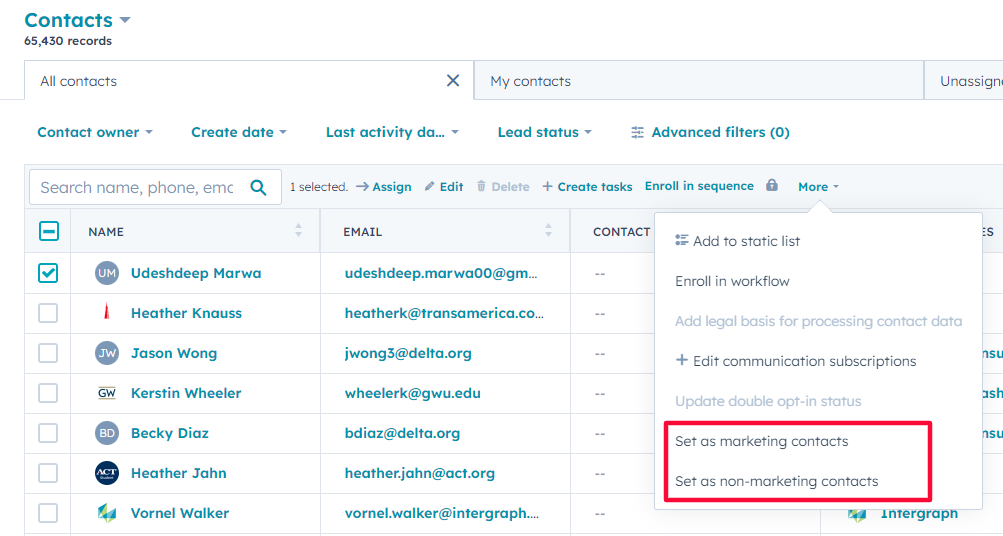The width and height of the screenshot is (1003, 536).
Task: Click the contact search input field
Action: (x=136, y=187)
